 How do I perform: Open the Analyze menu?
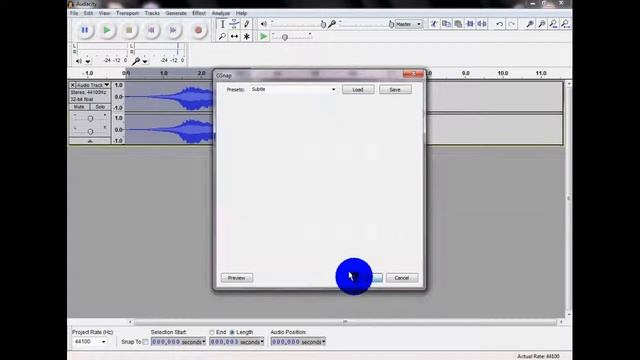click(221, 13)
